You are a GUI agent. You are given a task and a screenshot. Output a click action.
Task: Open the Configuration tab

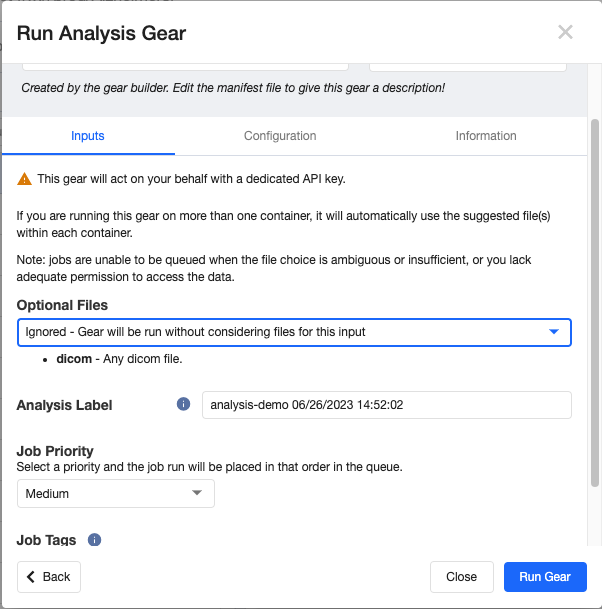pos(280,136)
